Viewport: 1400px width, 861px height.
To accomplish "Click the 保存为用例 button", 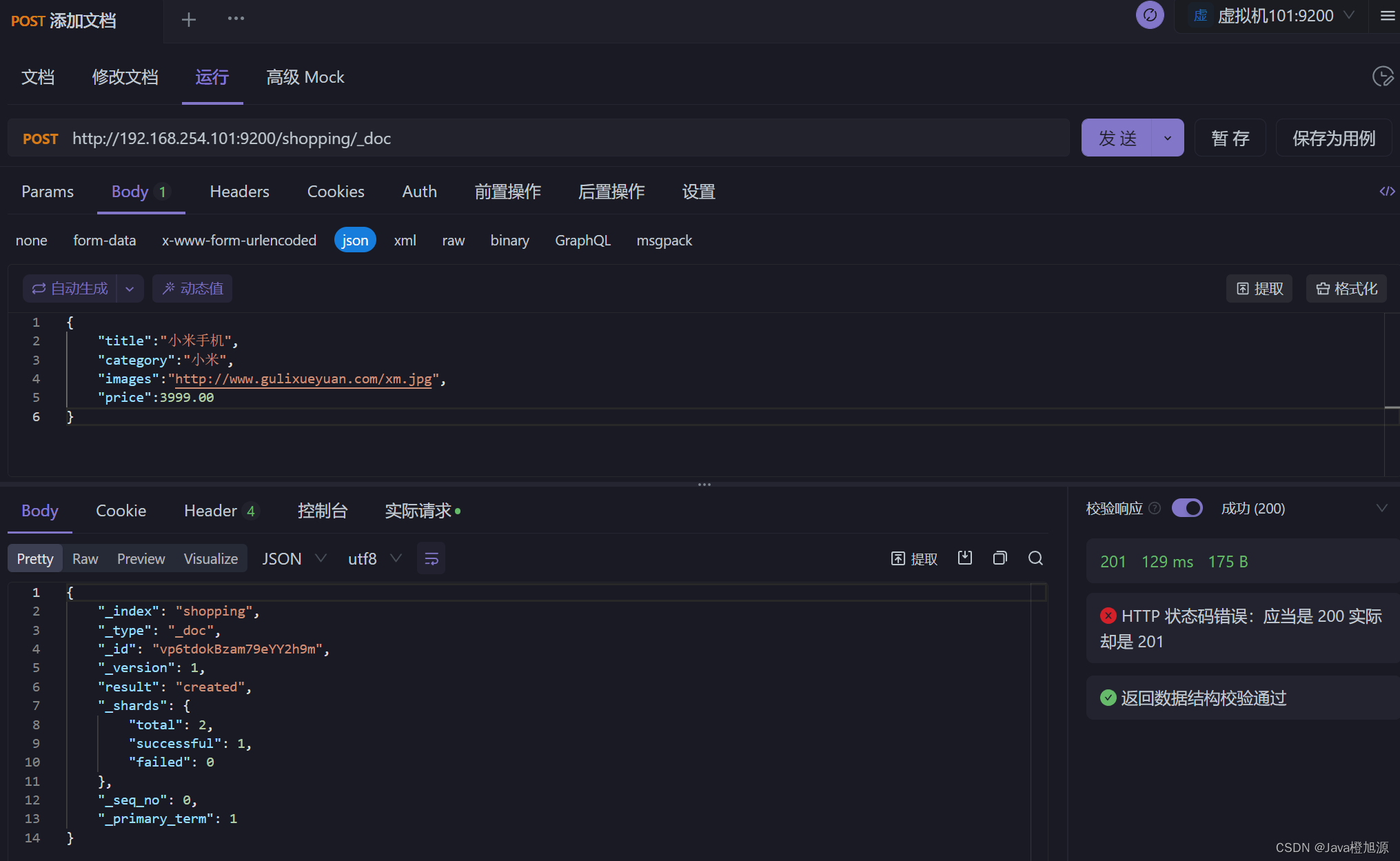I will (x=1334, y=138).
